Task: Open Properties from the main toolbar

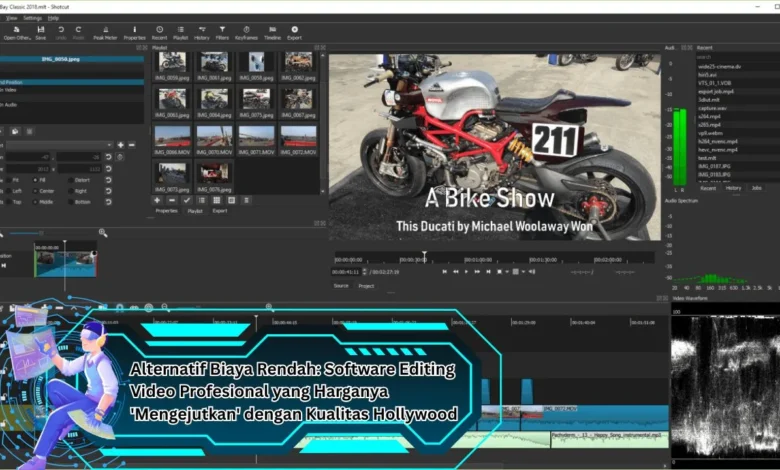Action: pos(134,33)
